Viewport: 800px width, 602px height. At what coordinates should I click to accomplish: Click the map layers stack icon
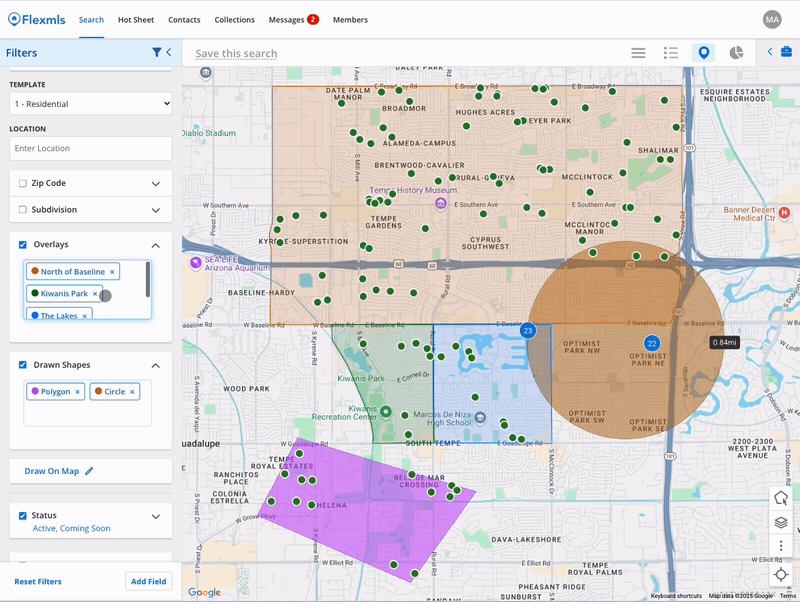point(781,522)
